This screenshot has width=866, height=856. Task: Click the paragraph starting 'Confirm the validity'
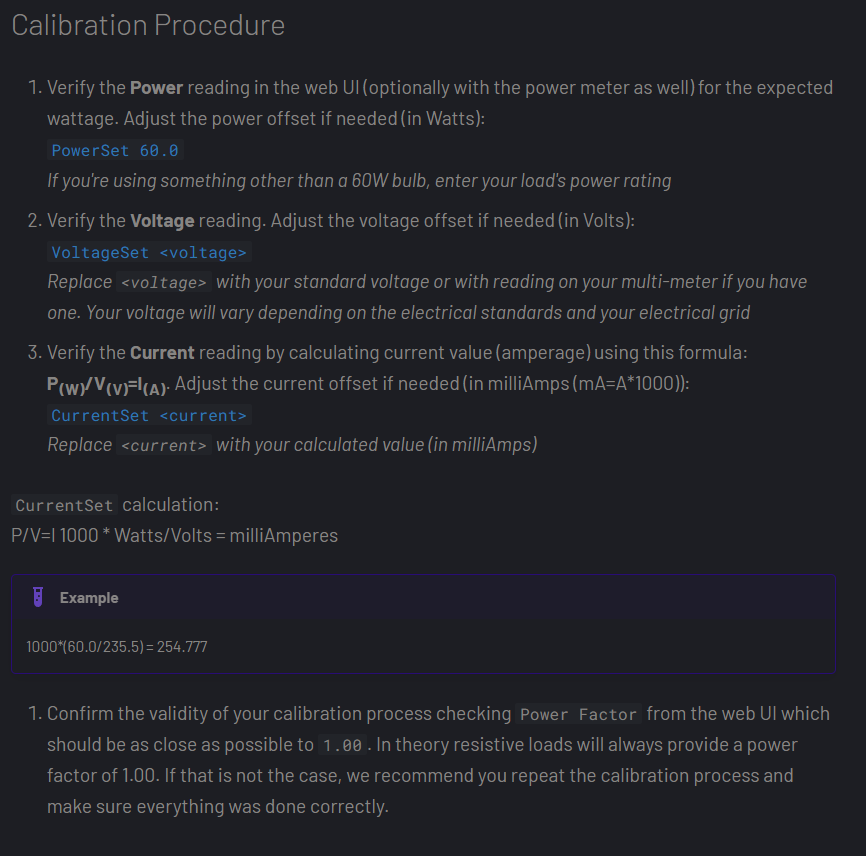click(420, 760)
